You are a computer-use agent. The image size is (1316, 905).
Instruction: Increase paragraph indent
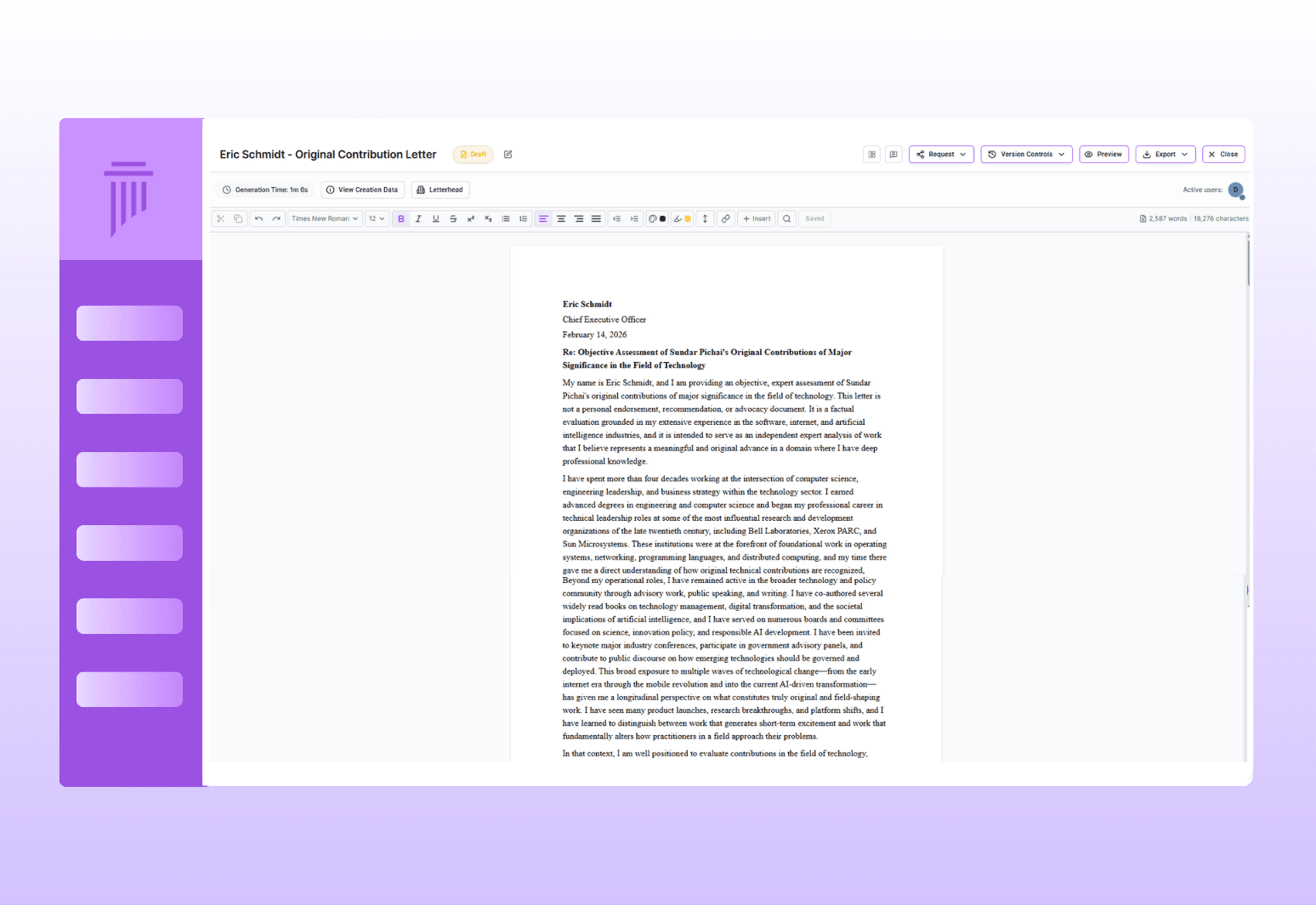tap(634, 218)
